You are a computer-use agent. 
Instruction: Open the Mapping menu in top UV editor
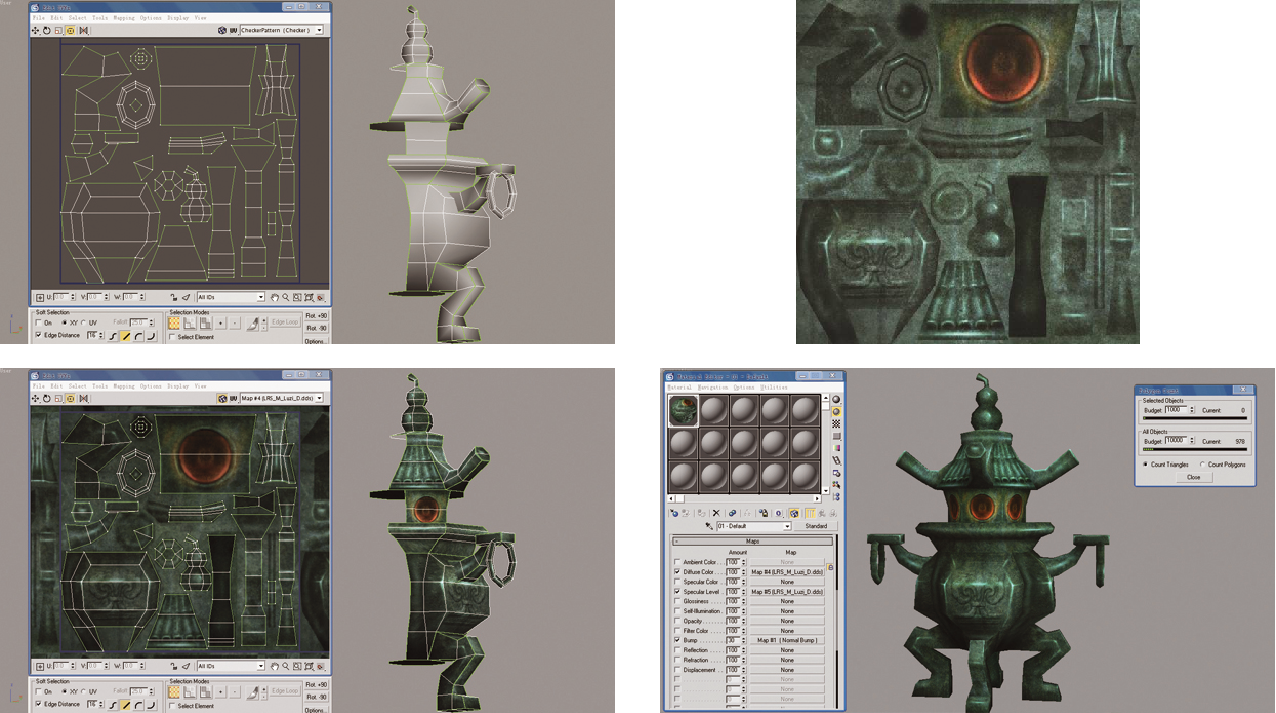[123, 18]
